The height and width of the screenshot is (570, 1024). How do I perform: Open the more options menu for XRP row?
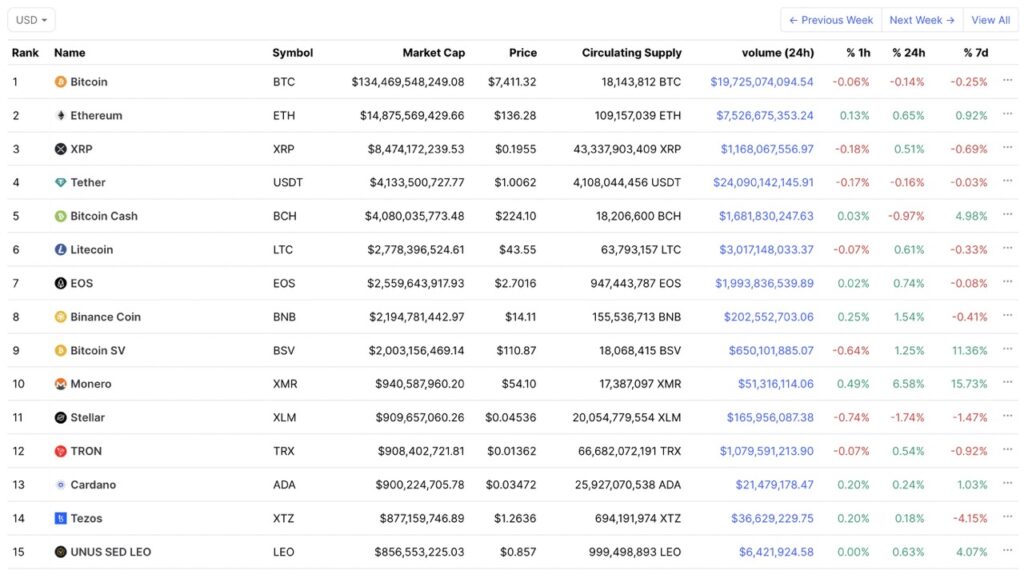[1008, 148]
